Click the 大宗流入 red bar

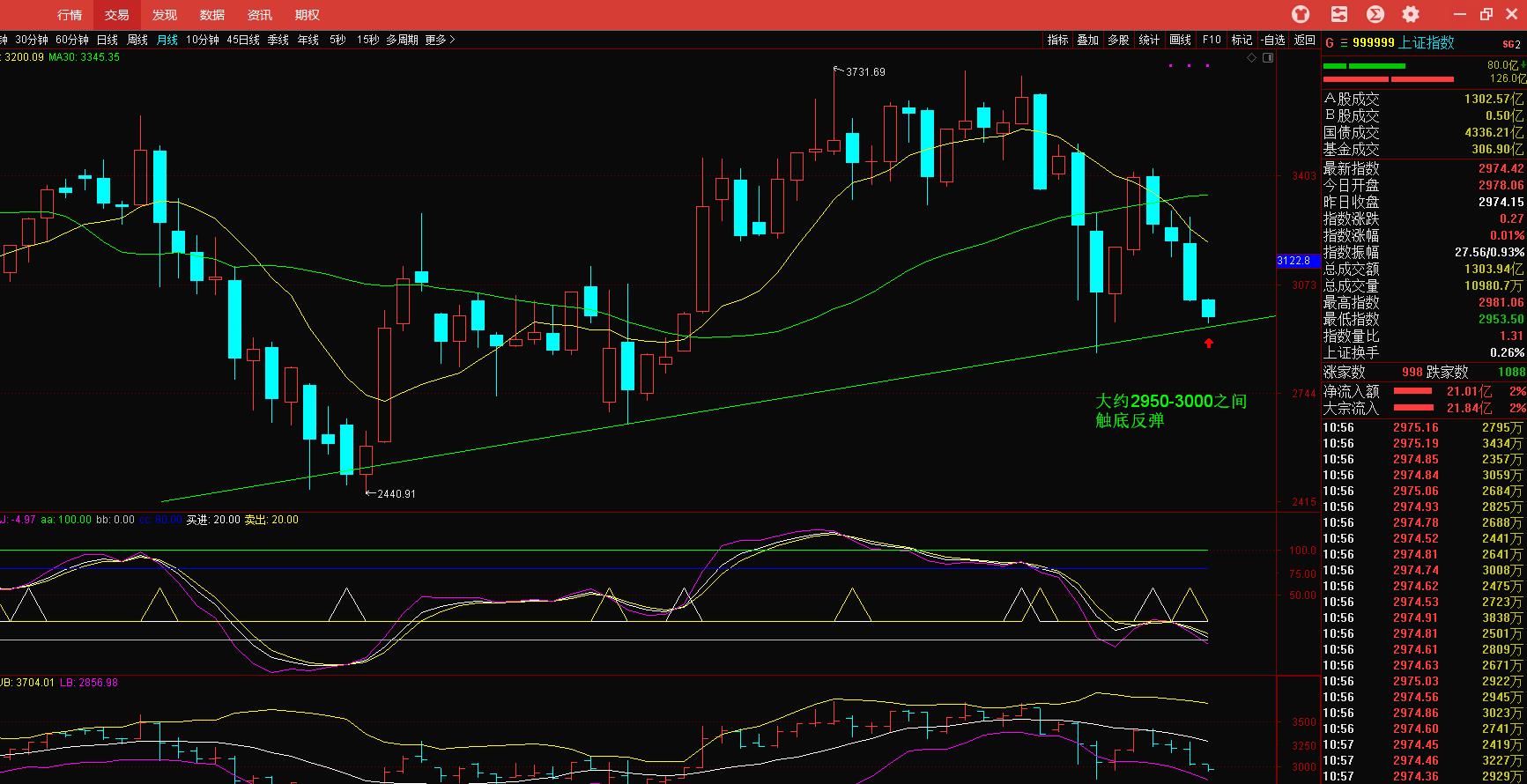click(x=1413, y=408)
